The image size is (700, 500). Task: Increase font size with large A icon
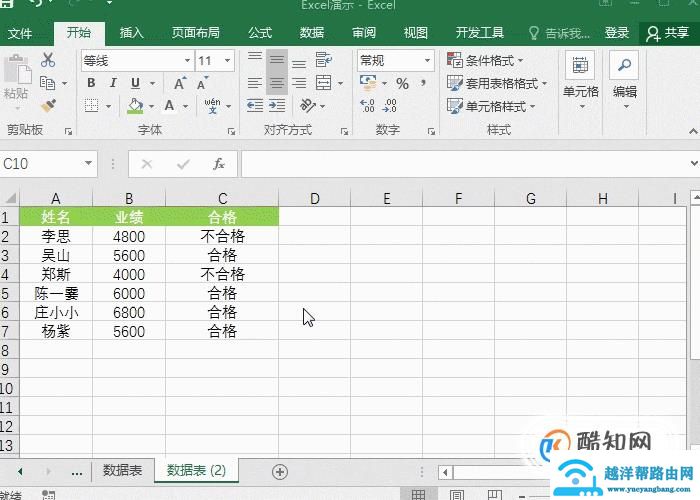tap(180, 83)
